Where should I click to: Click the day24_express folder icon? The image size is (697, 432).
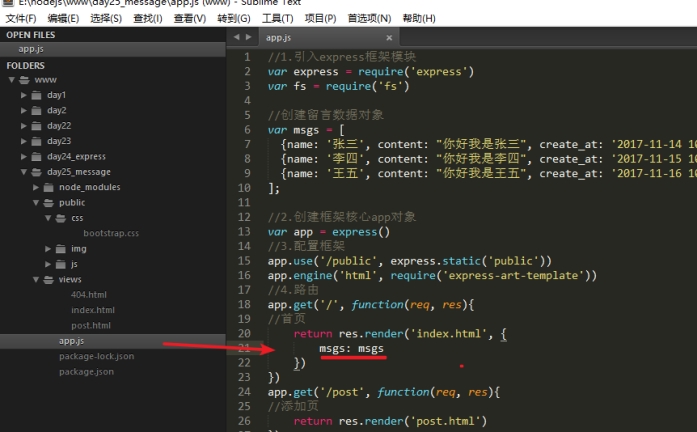click(37, 156)
